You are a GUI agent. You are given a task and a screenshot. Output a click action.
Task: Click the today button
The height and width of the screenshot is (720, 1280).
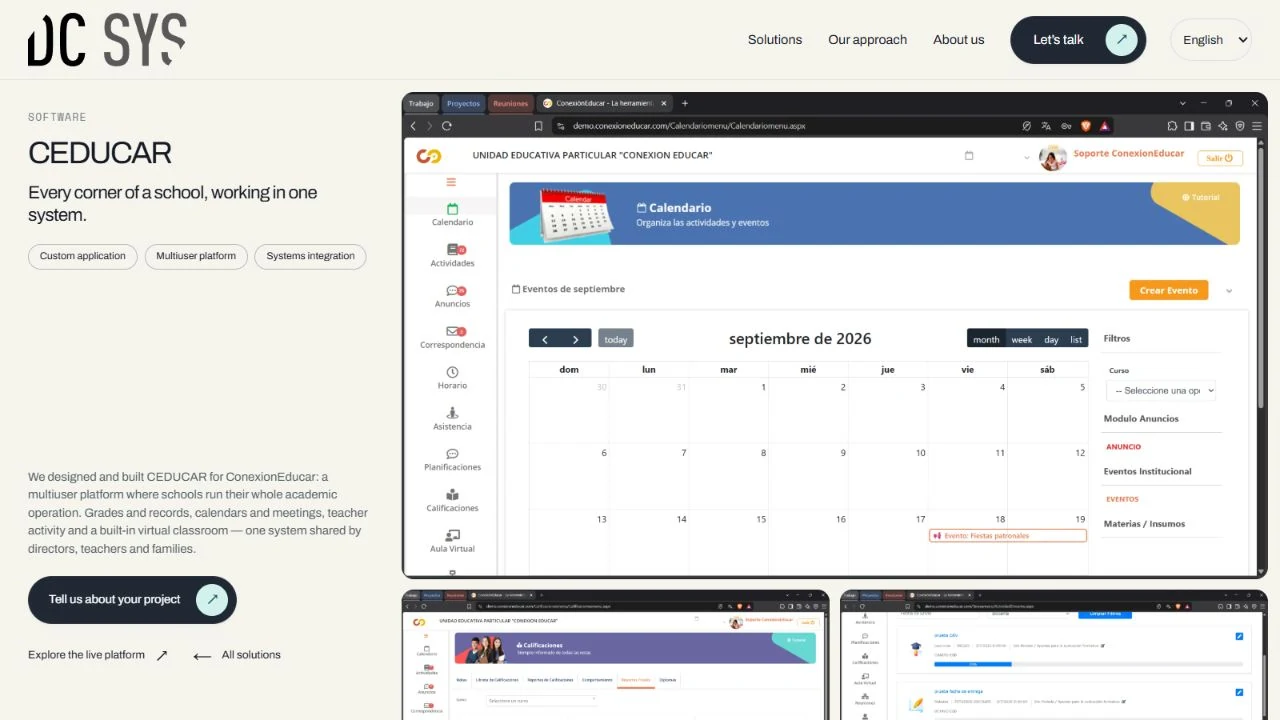(x=616, y=339)
